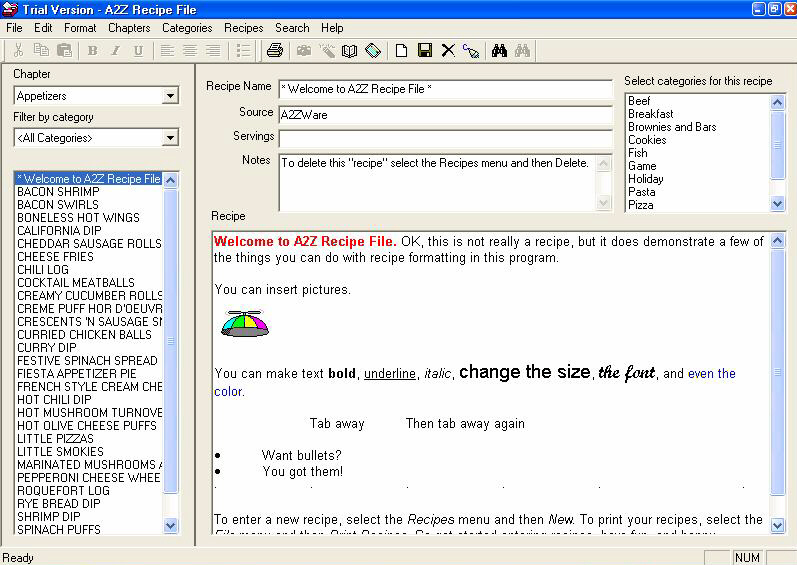Delete recipe with the X icon
Screen dimensions: 797x565
click(x=448, y=50)
